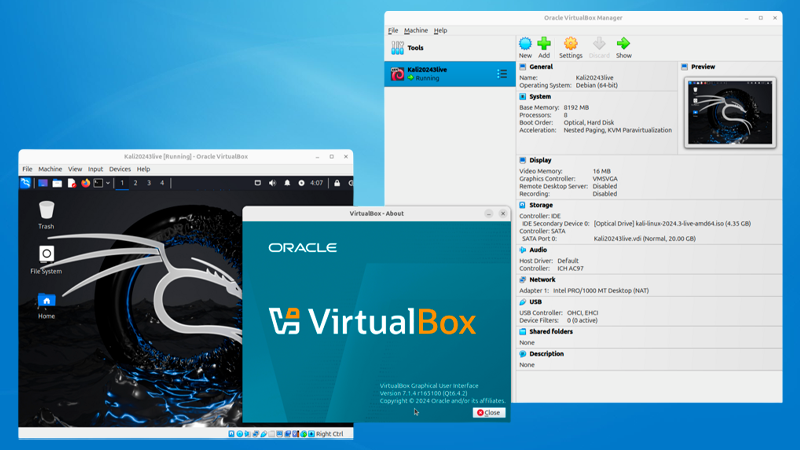Open Help menu in VirtualBox Manager
This screenshot has height=450, width=800.
[440, 31]
